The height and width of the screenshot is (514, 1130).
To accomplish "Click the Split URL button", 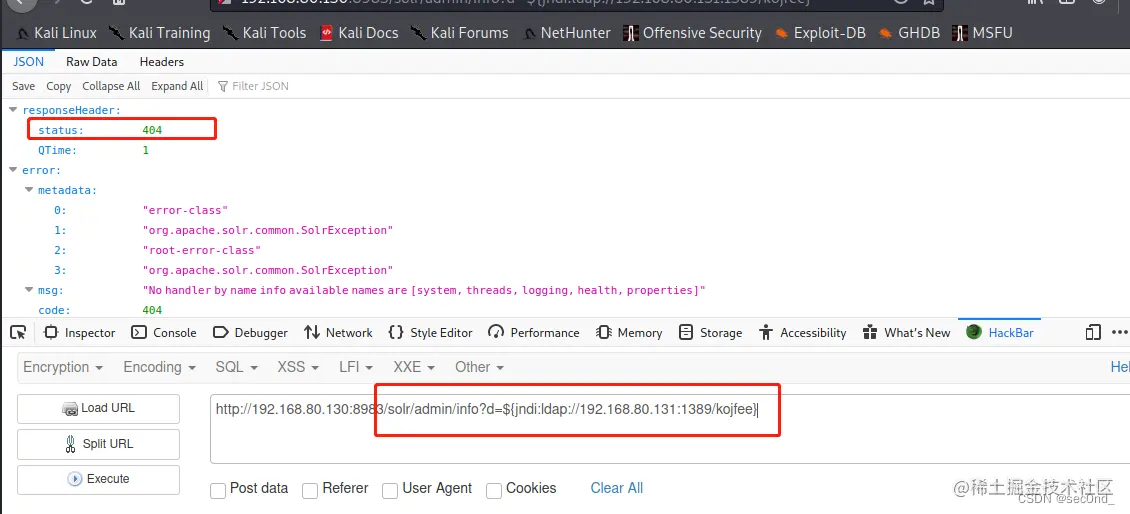I will [x=99, y=444].
